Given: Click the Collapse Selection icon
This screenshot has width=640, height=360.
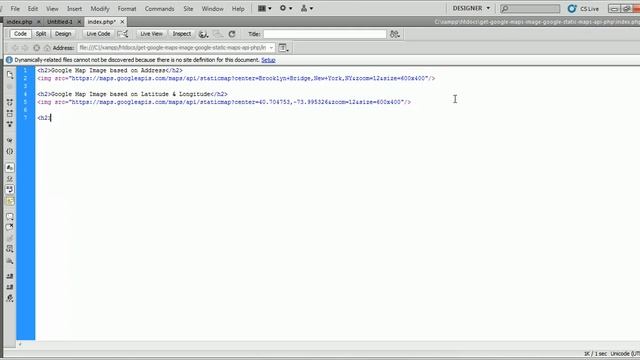Looking at the screenshot, I should tap(10, 113).
